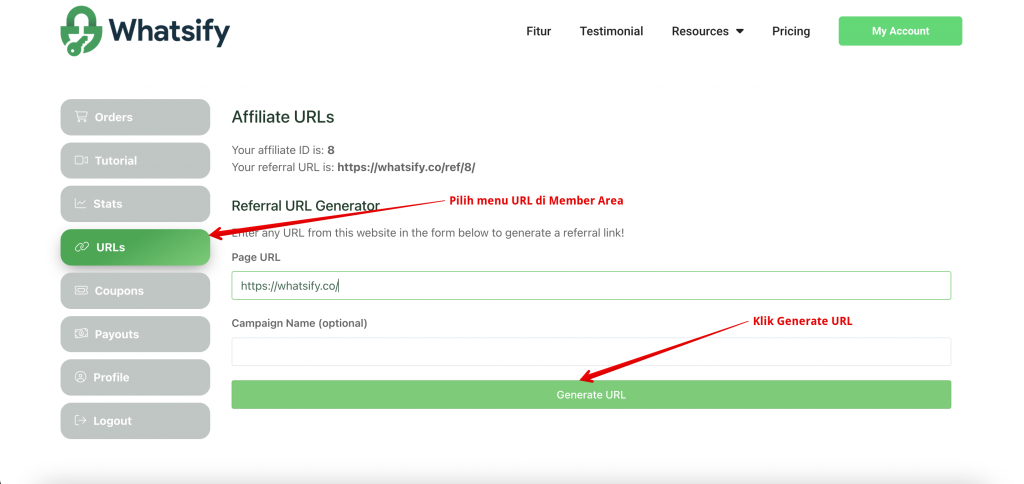The image size is (1024, 484).
Task: Open the Fitur menu item
Action: (538, 31)
